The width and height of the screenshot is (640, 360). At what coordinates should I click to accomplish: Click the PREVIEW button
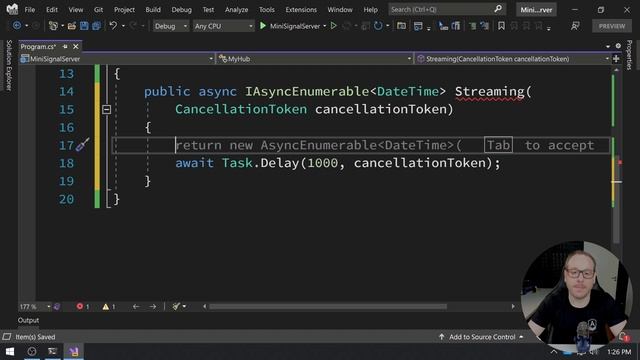(x=611, y=26)
